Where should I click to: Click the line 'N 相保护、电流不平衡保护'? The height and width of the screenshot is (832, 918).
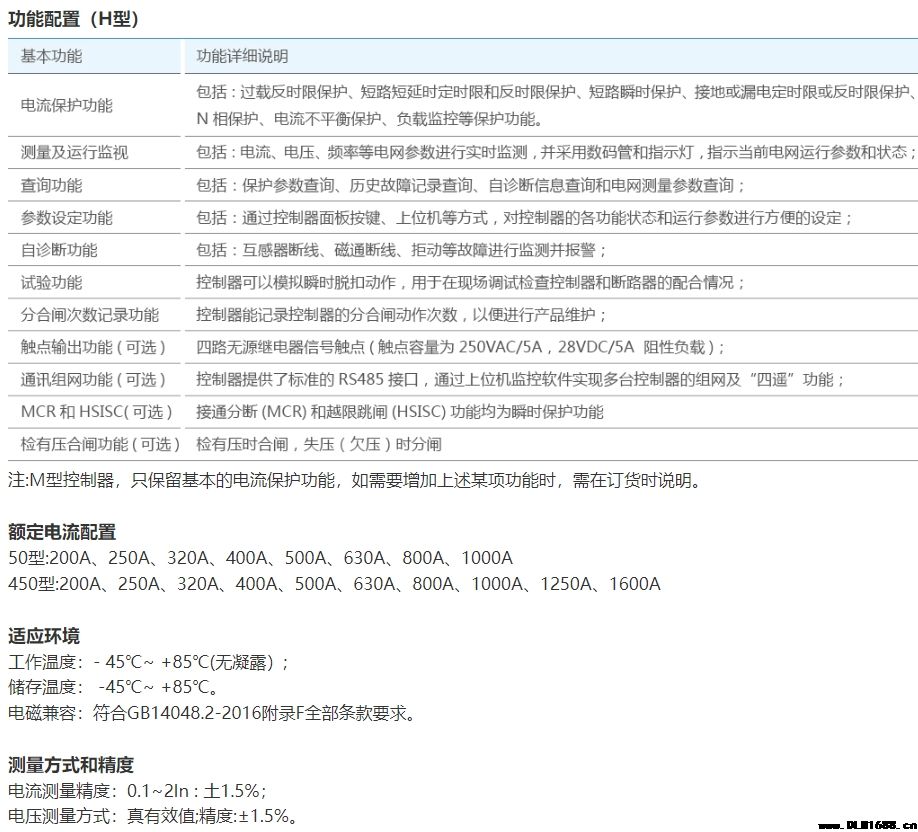tap(369, 119)
